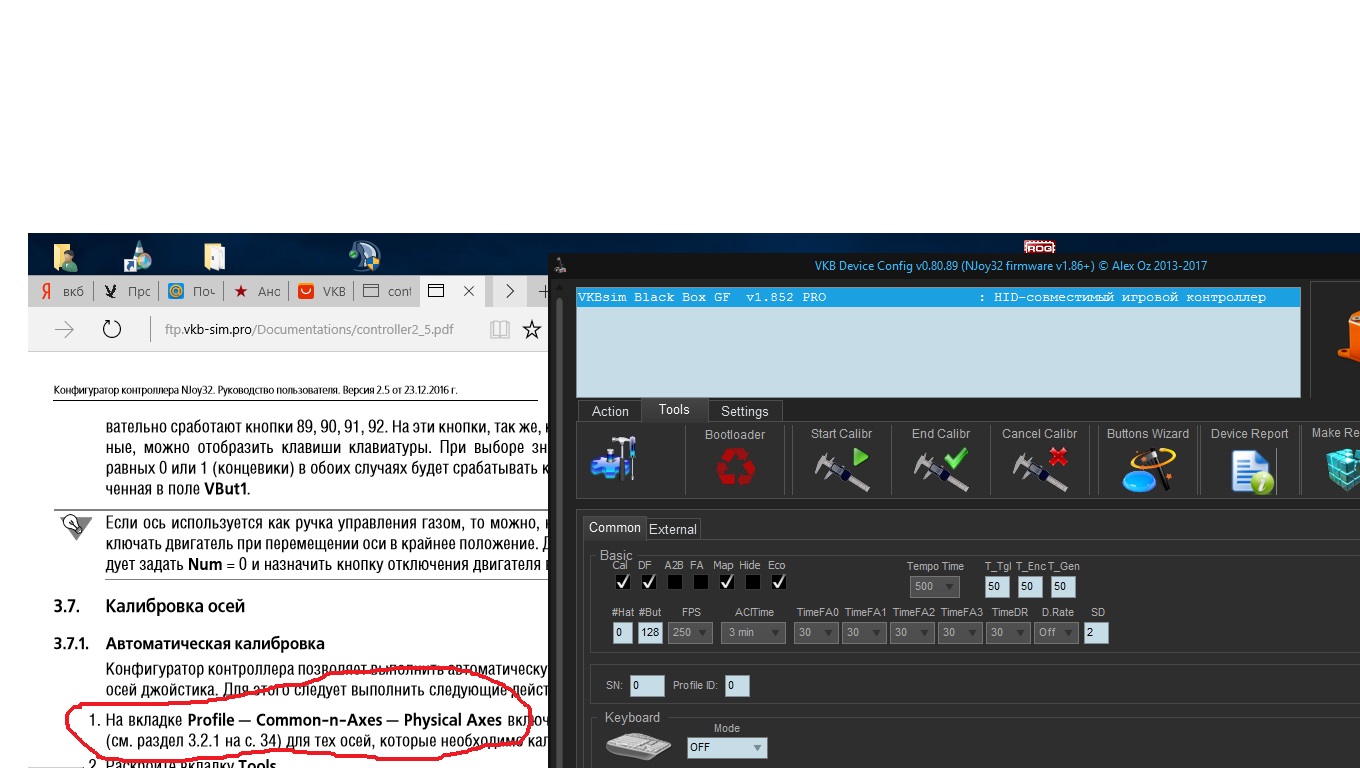The width and height of the screenshot is (1360, 768).
Task: Click the T_Gen value field
Action: click(x=1063, y=587)
